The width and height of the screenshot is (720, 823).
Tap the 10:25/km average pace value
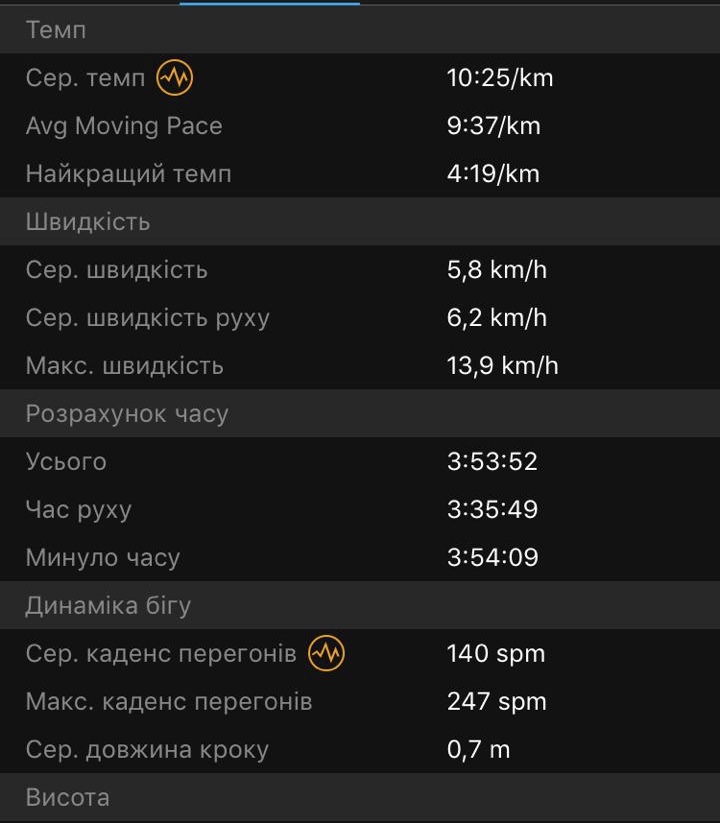(x=500, y=77)
